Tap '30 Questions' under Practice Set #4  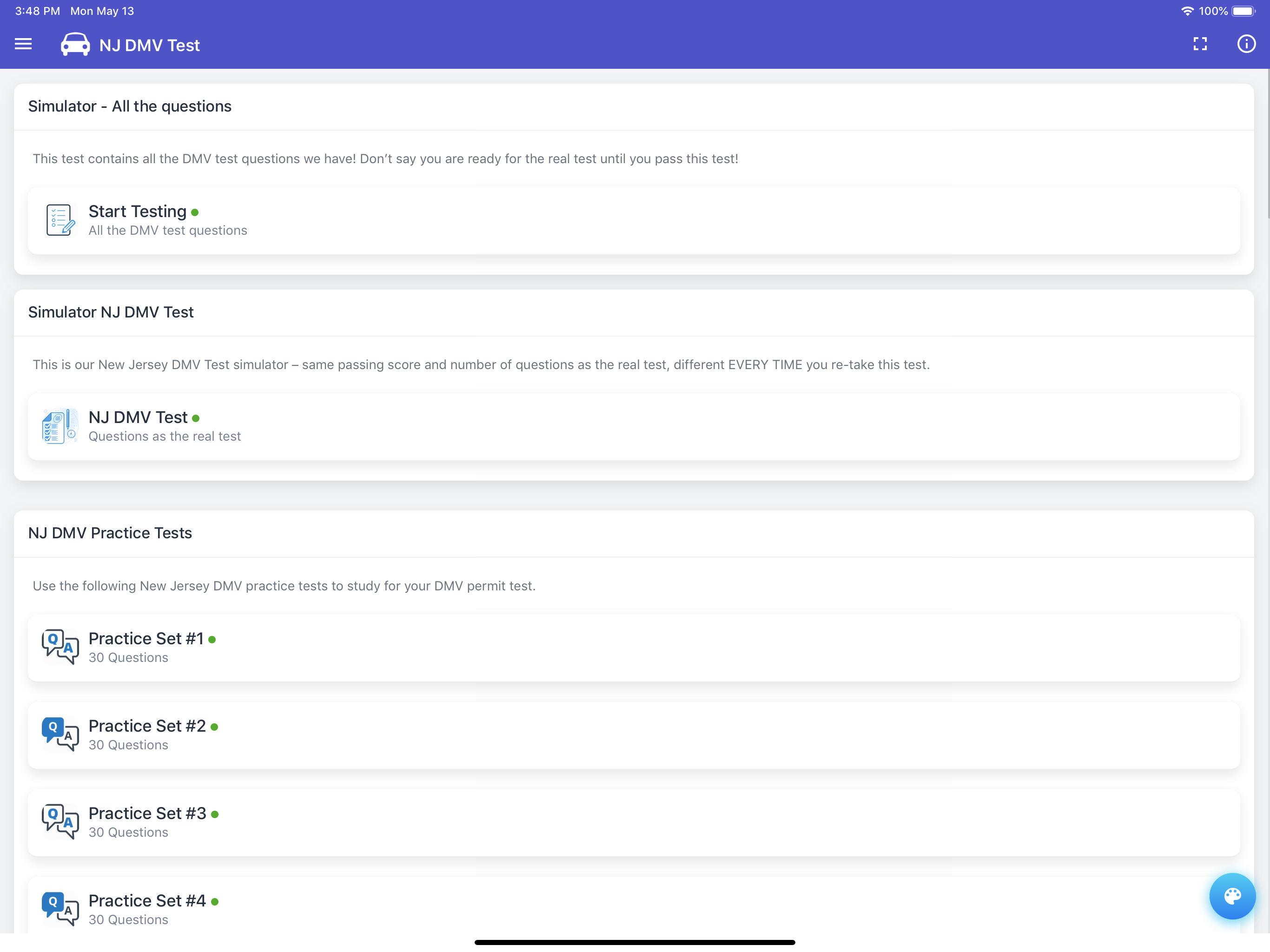click(x=128, y=919)
